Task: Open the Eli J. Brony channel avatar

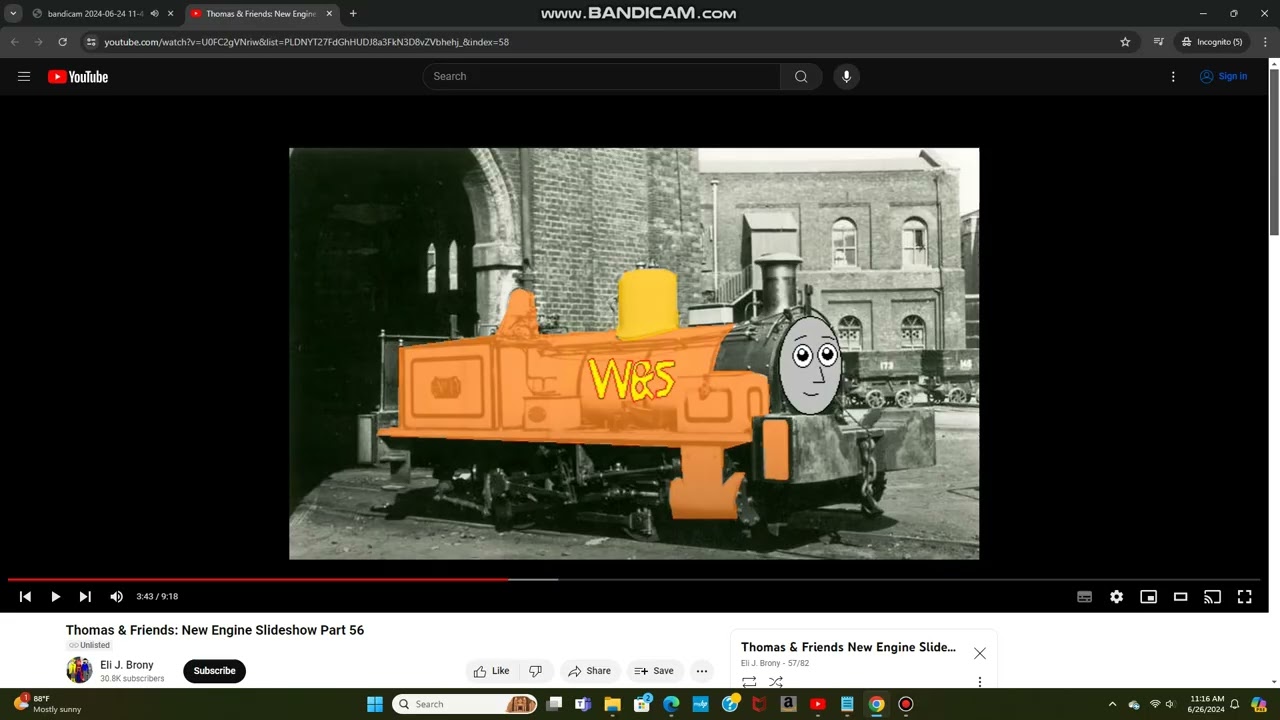Action: (79, 670)
